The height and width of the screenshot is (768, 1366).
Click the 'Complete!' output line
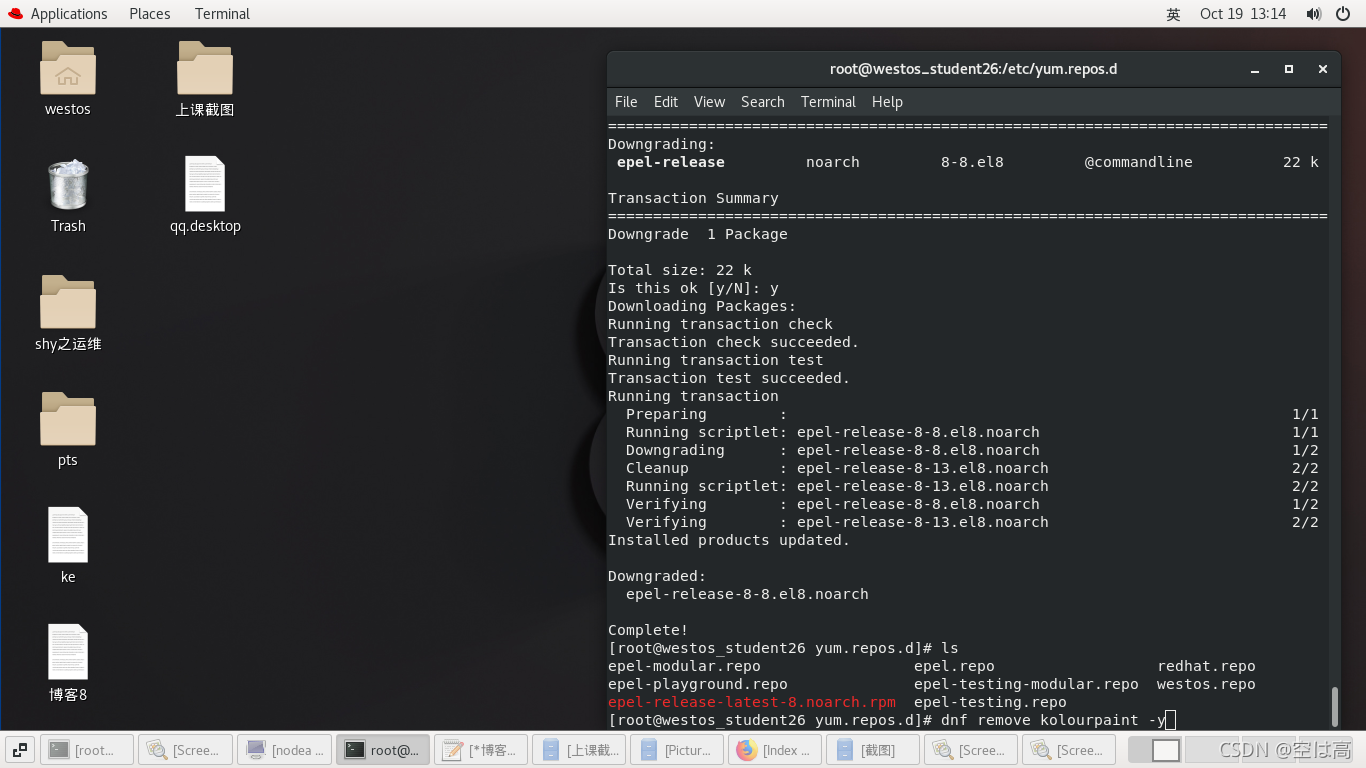tap(648, 630)
